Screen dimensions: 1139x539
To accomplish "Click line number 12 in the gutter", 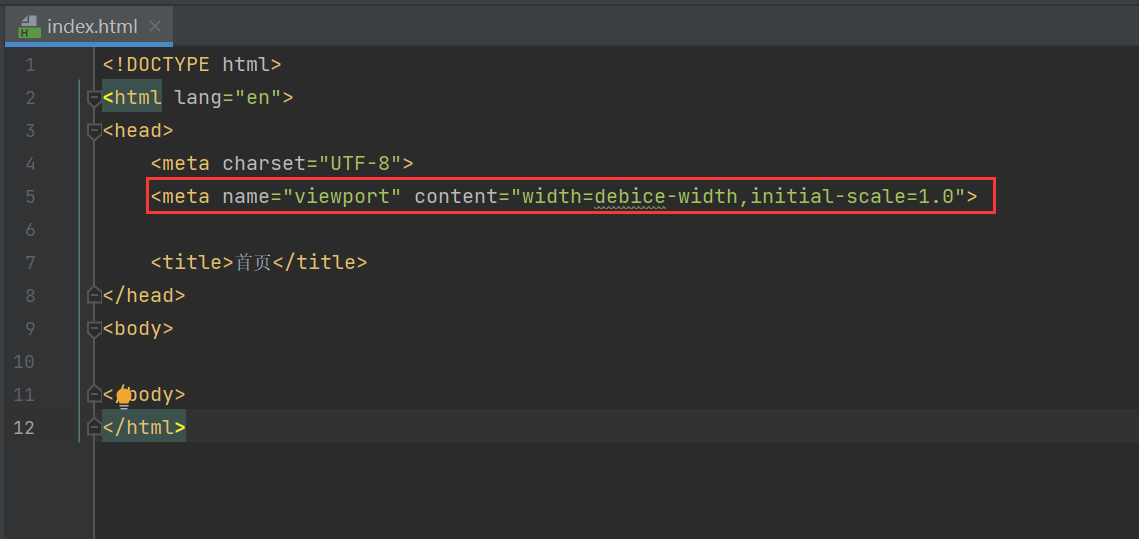I will [x=24, y=427].
